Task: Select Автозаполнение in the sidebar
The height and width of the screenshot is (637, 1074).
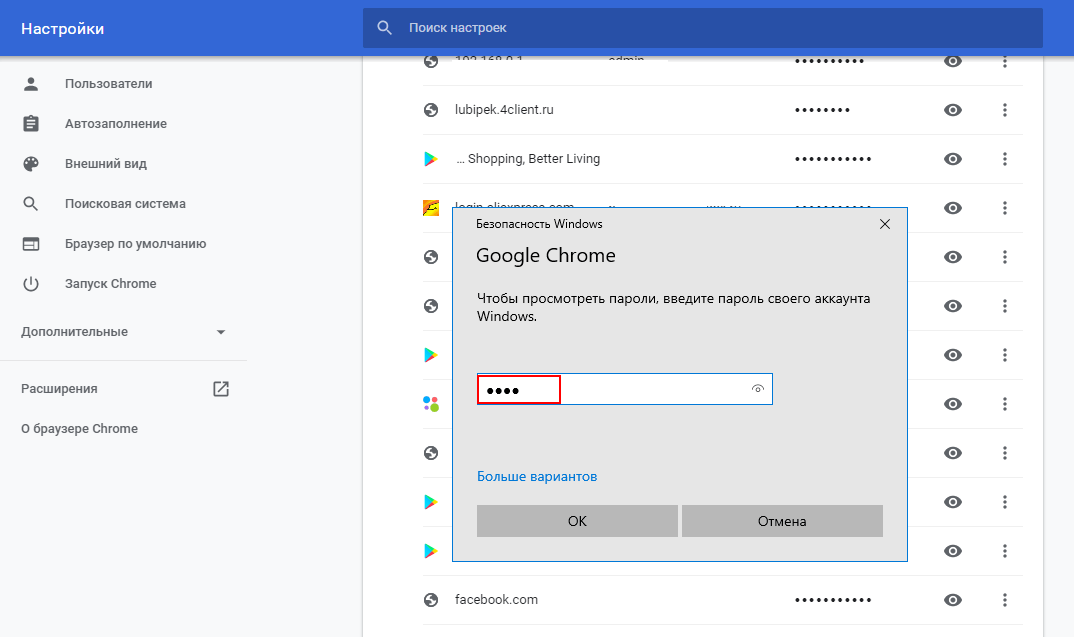Action: (x=115, y=124)
